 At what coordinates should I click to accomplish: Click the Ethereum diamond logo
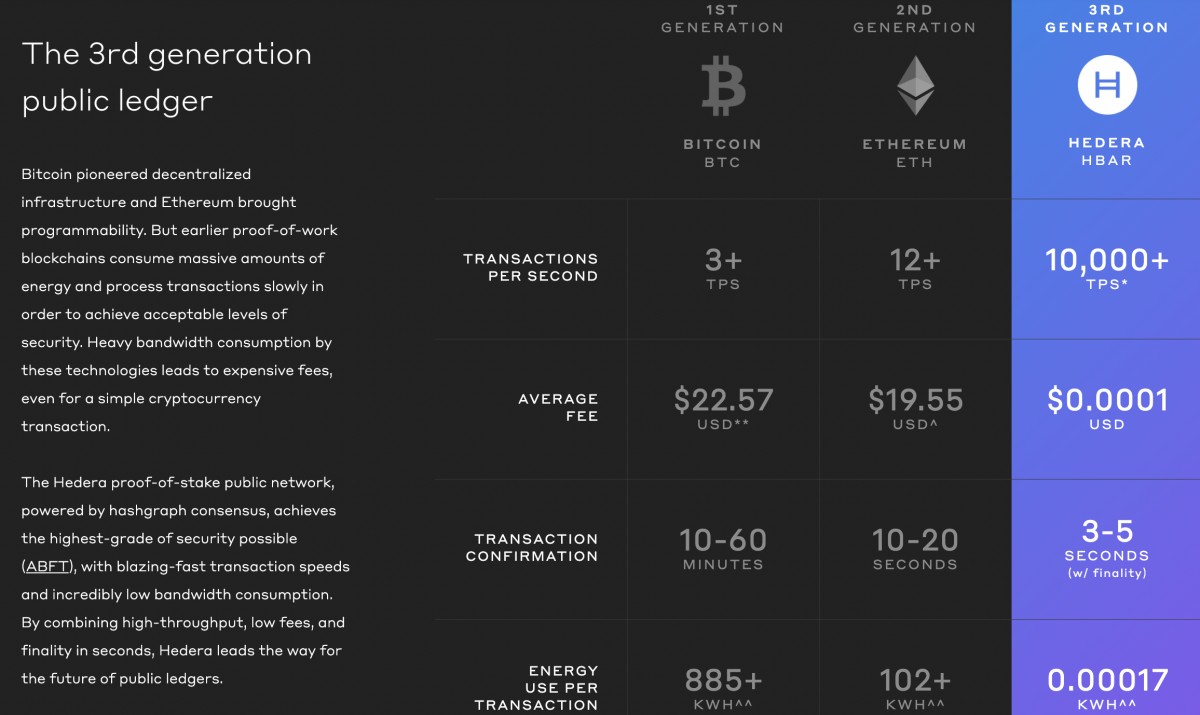click(914, 86)
